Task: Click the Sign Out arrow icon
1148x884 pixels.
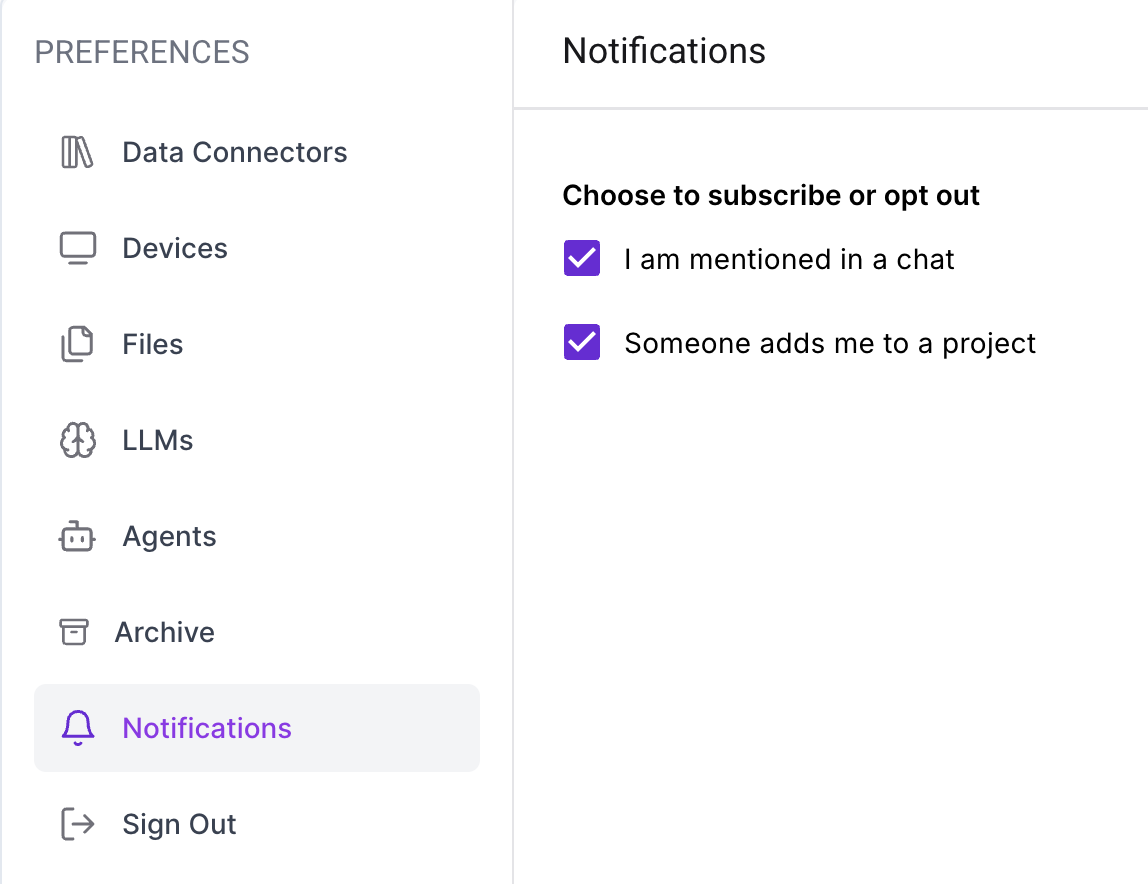Action: (x=77, y=824)
